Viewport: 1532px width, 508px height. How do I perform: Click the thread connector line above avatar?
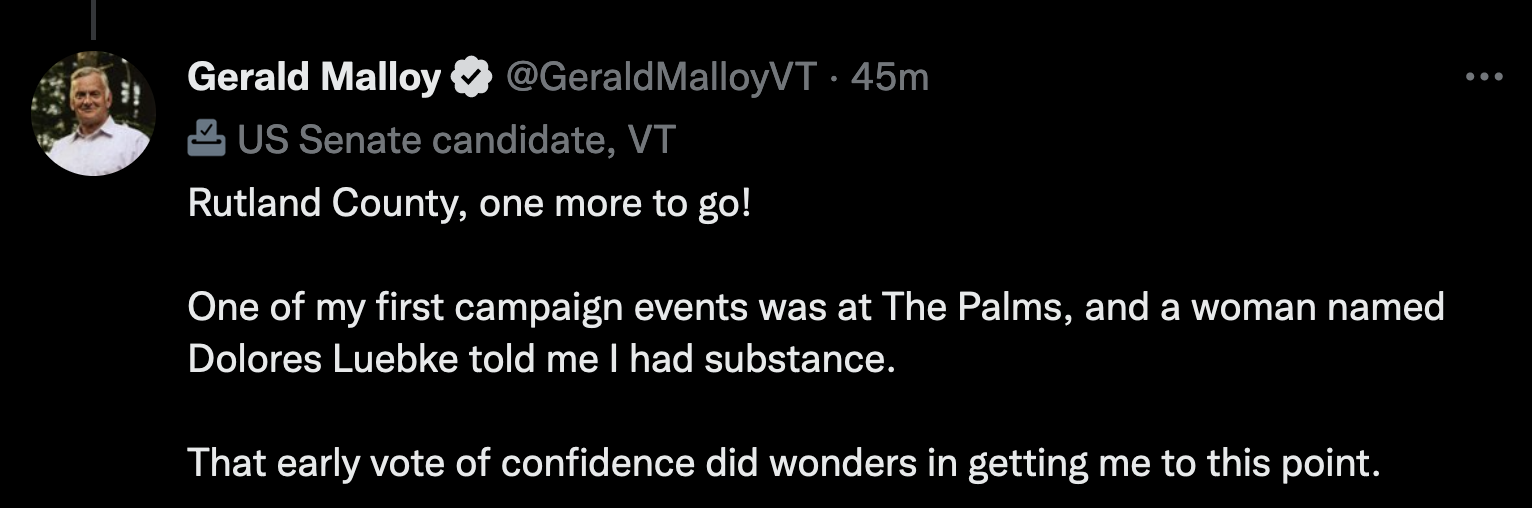pos(93,20)
